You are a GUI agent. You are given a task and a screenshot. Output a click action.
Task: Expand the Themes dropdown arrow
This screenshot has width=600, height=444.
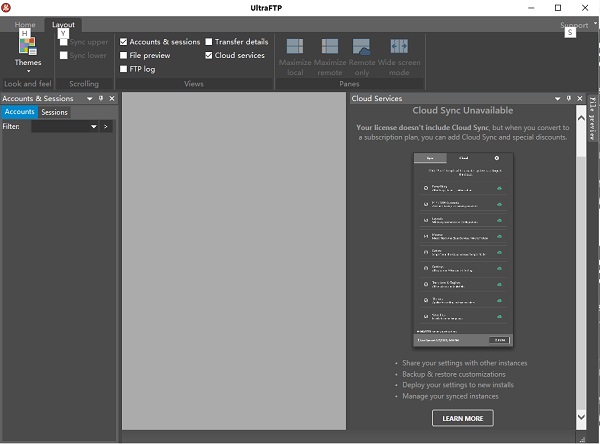coord(28,71)
